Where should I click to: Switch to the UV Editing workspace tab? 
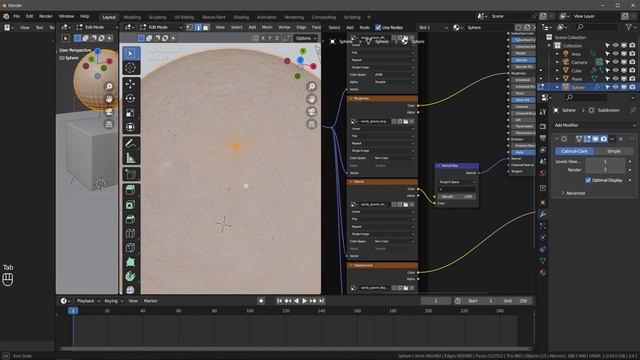(184, 17)
